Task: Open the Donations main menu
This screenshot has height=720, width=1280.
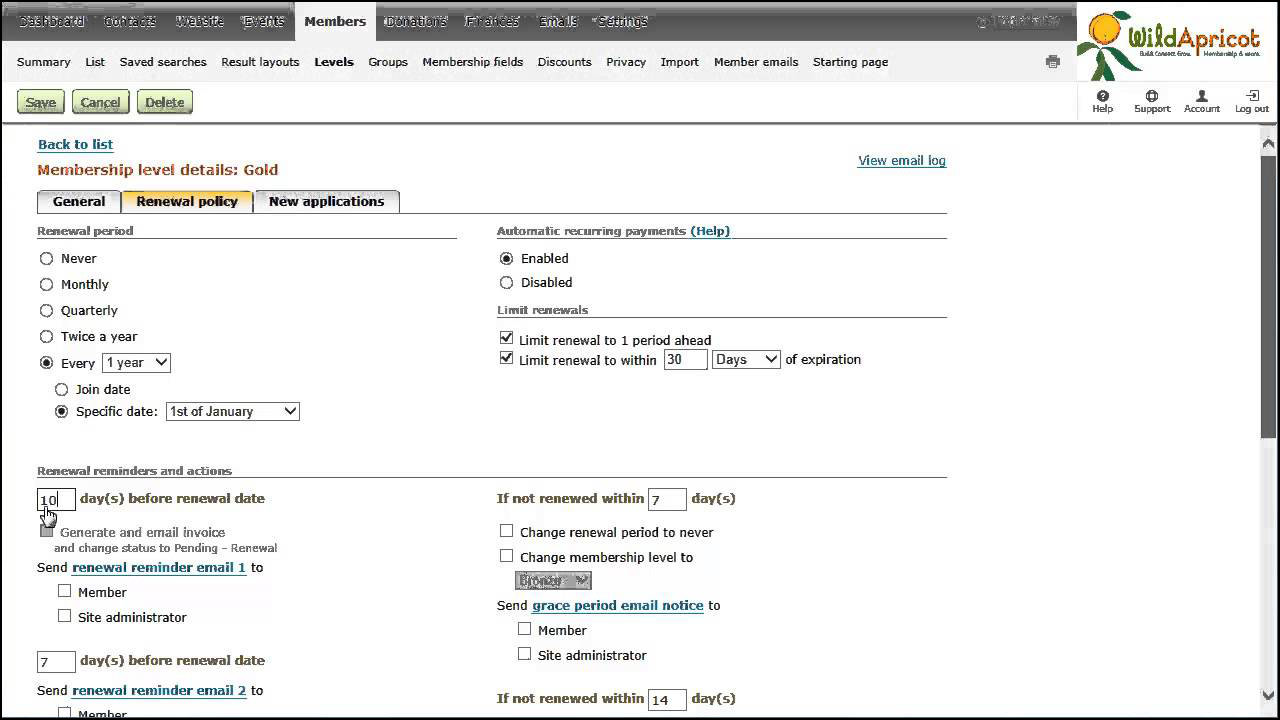Action: 416,21
